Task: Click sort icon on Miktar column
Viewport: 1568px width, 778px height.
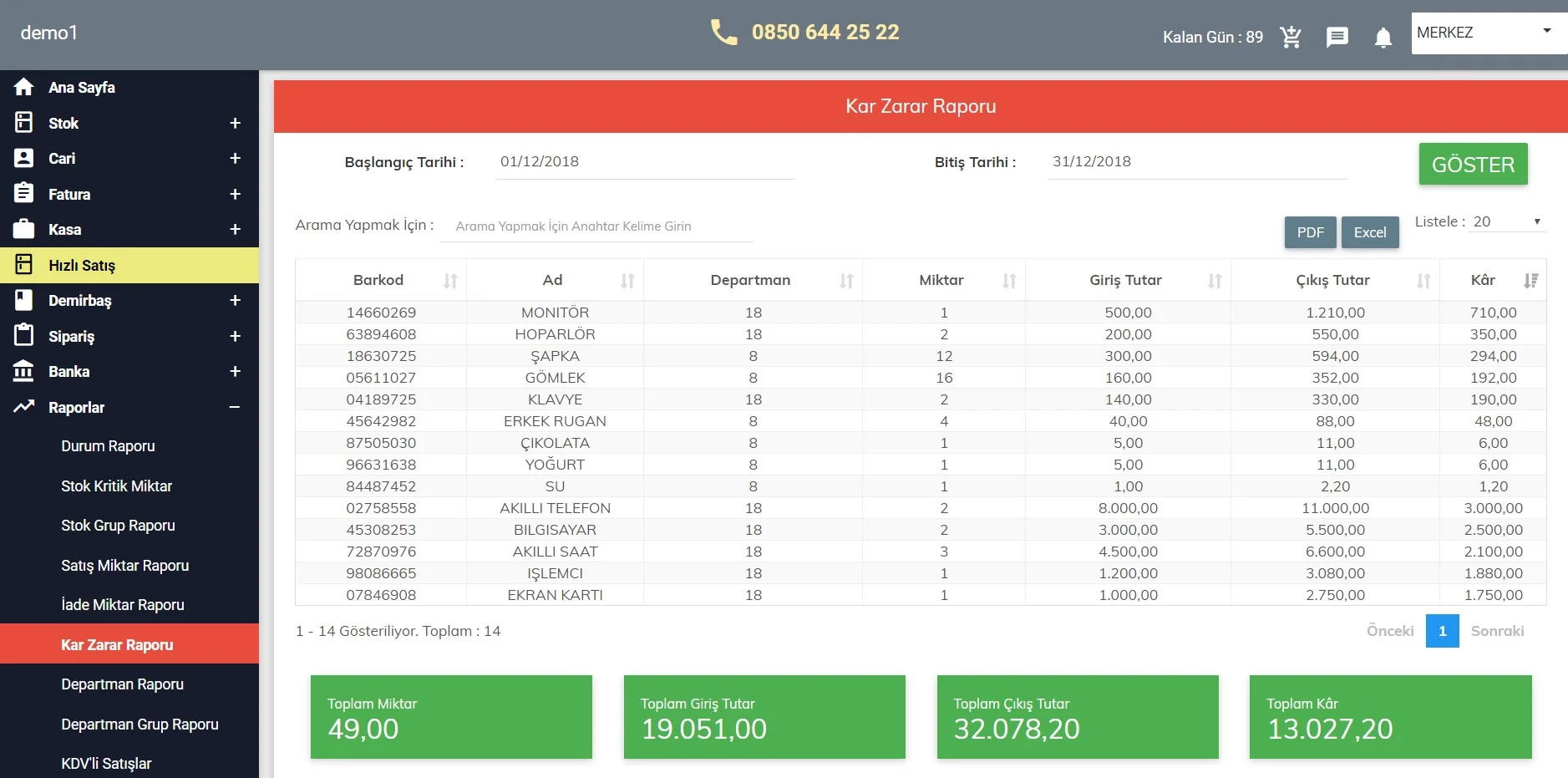Action: pos(1009,281)
